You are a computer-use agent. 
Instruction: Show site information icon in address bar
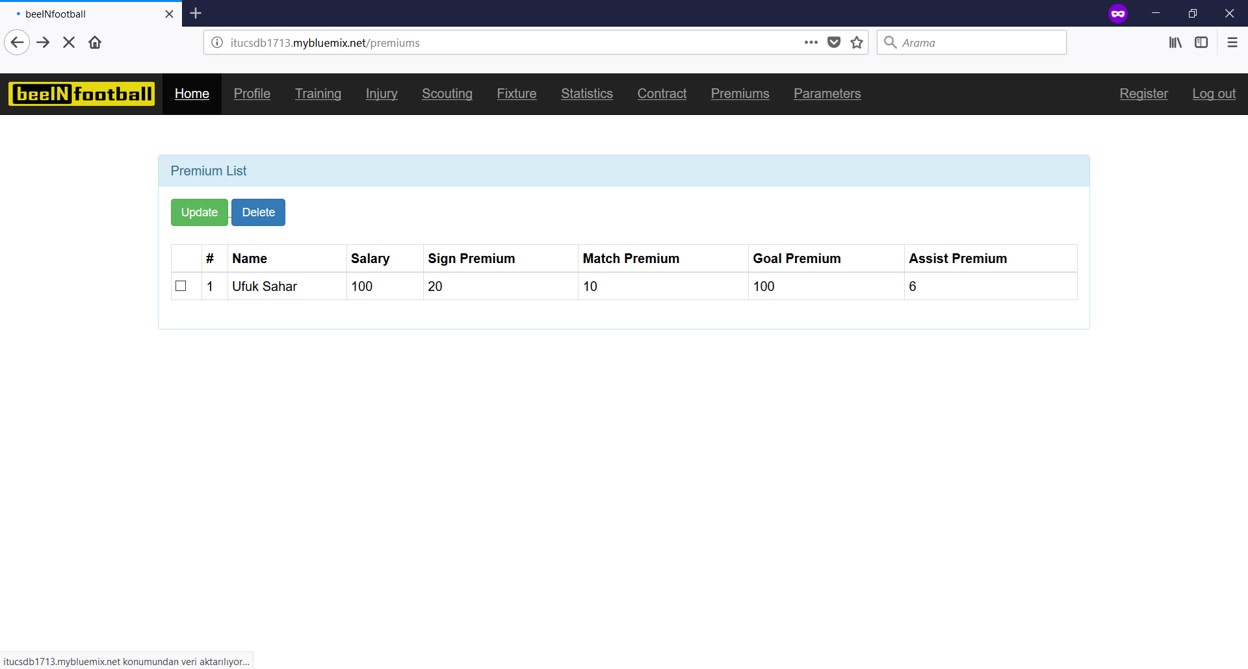[216, 42]
